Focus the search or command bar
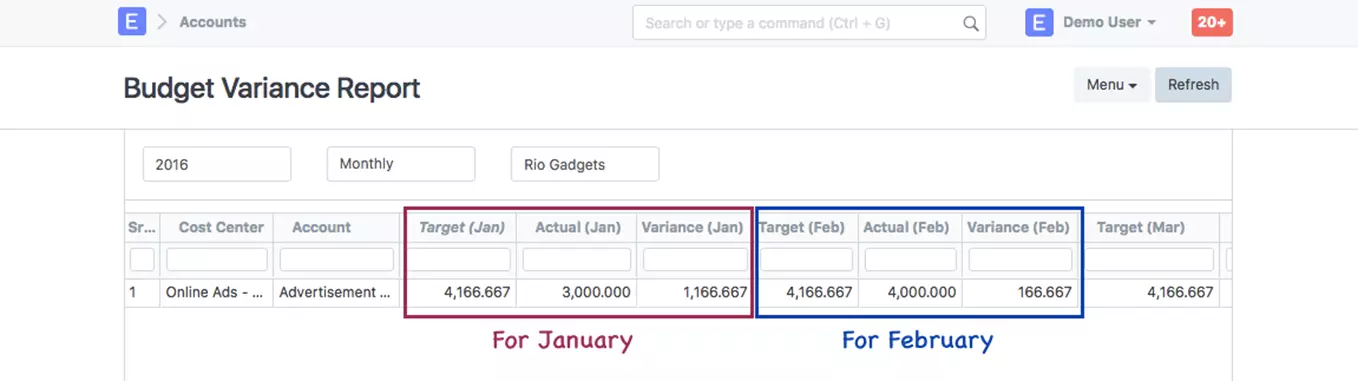 [x=809, y=23]
